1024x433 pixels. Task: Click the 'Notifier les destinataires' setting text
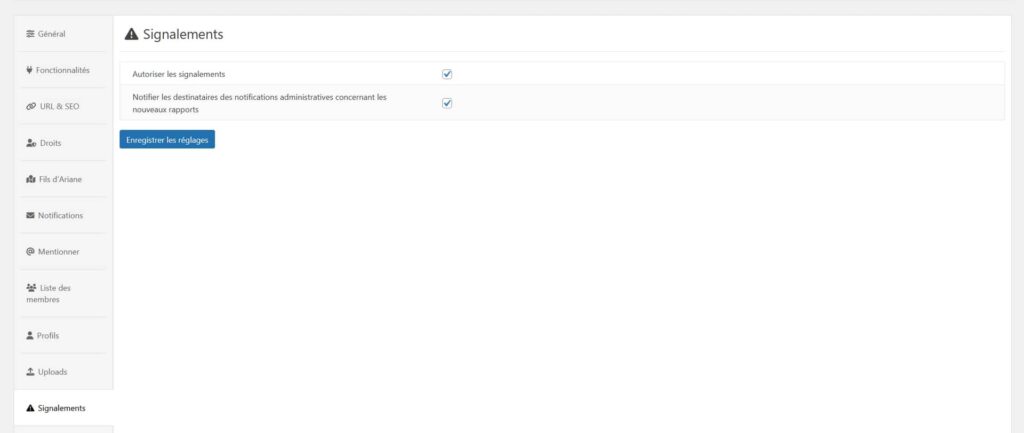click(259, 104)
